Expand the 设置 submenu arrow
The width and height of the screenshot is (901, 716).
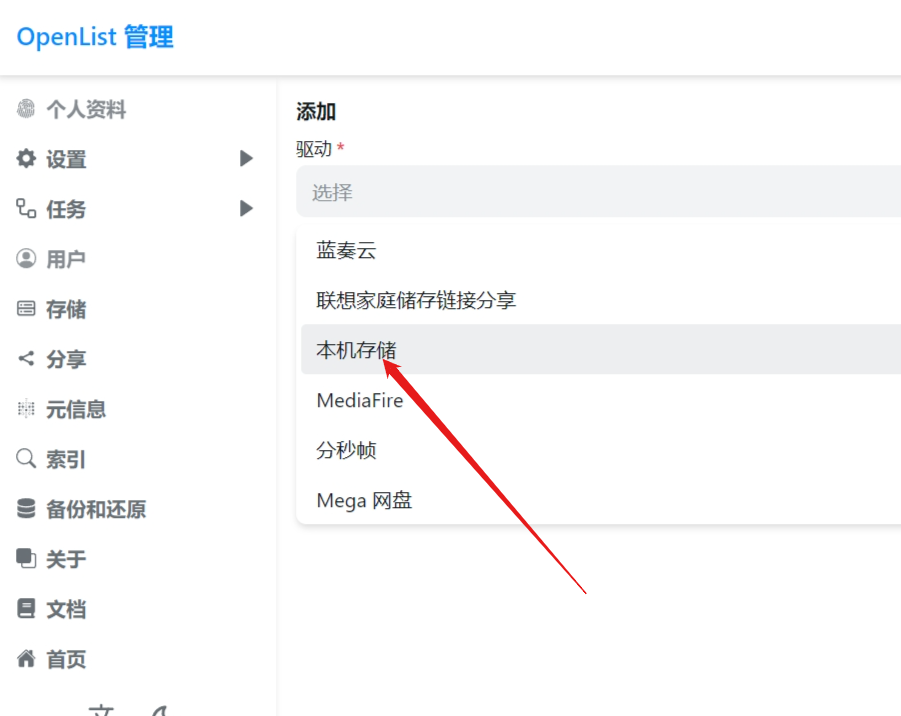(x=246, y=159)
